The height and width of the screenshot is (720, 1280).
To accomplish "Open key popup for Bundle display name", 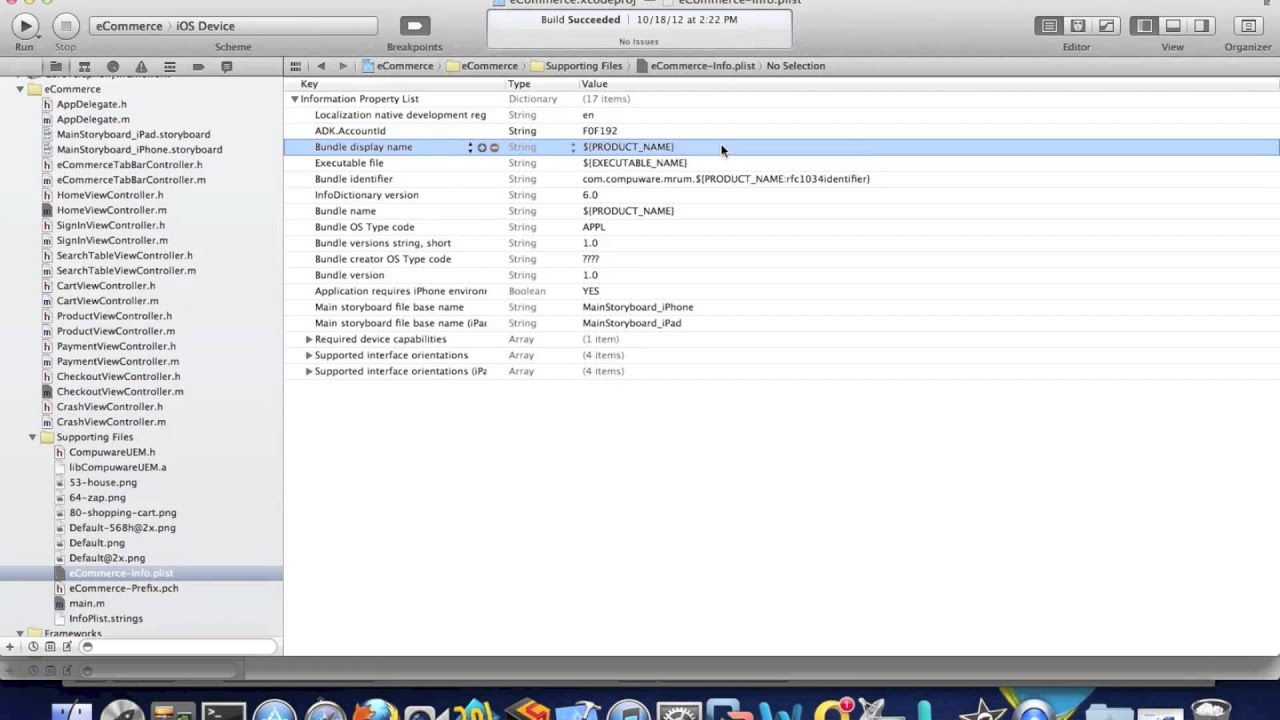I will (470, 147).
